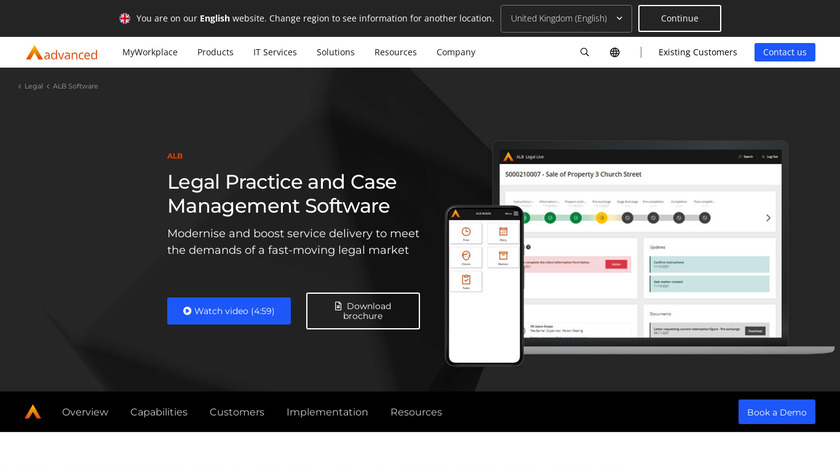
Task: Click the red Action button in laptop mockup
Action: click(x=616, y=264)
